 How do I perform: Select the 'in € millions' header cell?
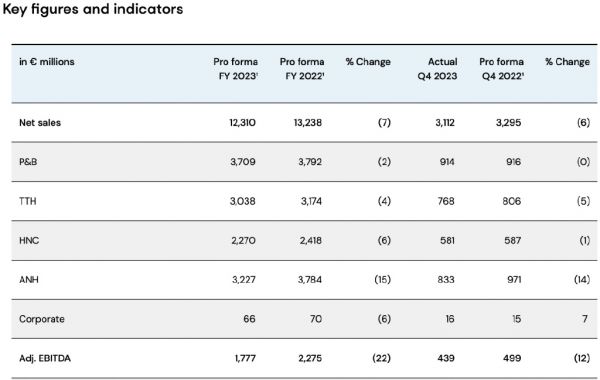47,62
